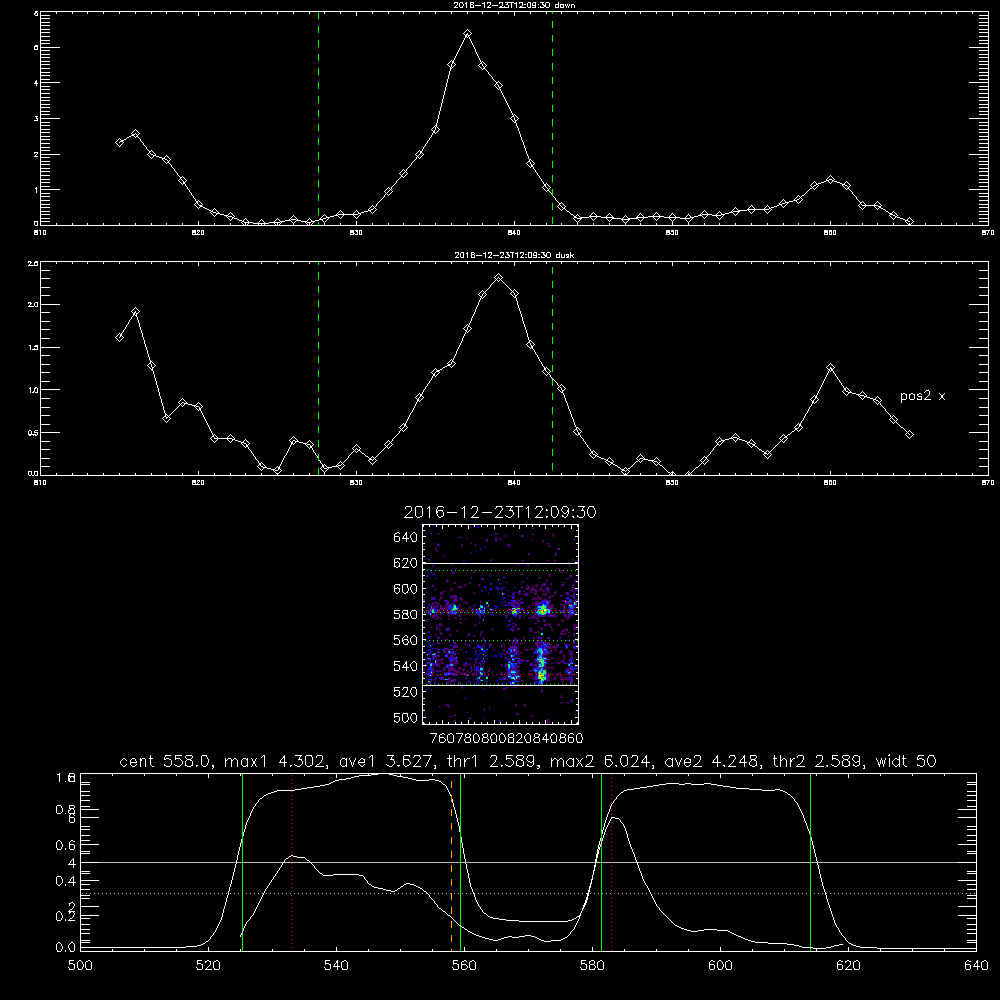
Task: Select the orange dashed center line at 558
Action: 452,861
